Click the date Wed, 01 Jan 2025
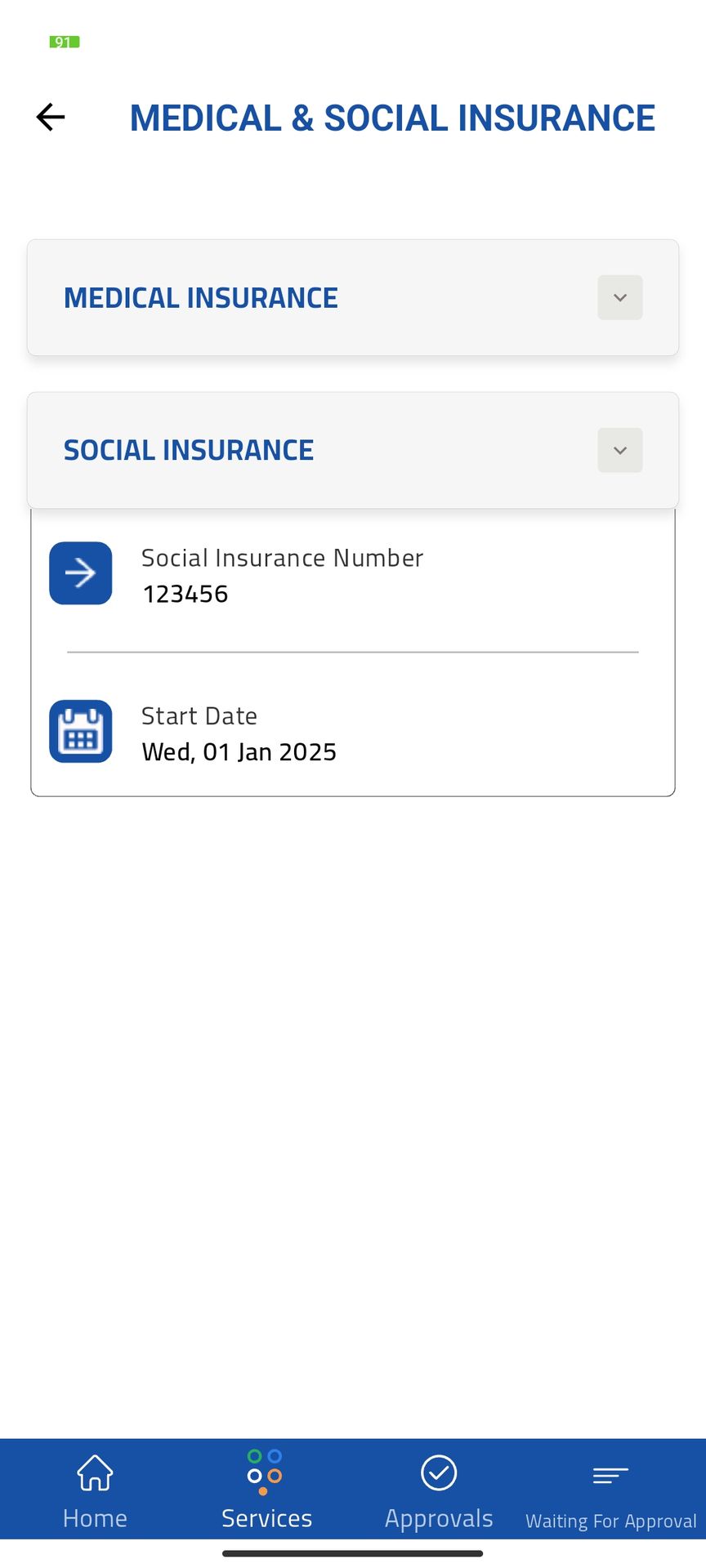 click(239, 752)
